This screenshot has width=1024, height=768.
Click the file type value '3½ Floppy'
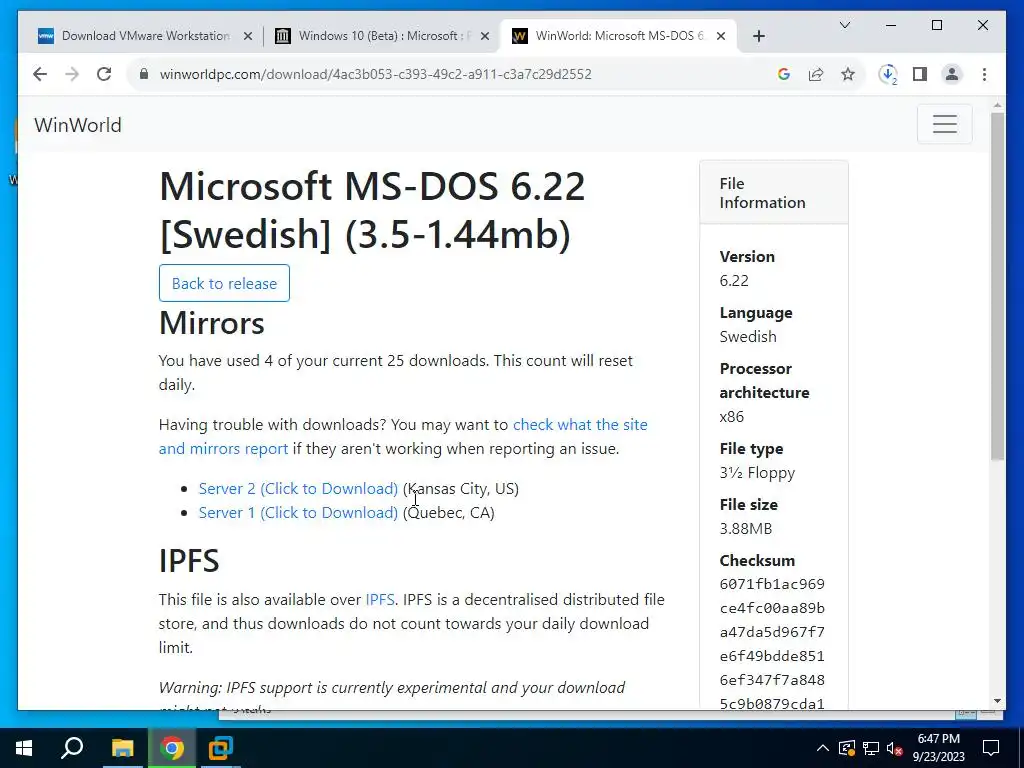(757, 473)
